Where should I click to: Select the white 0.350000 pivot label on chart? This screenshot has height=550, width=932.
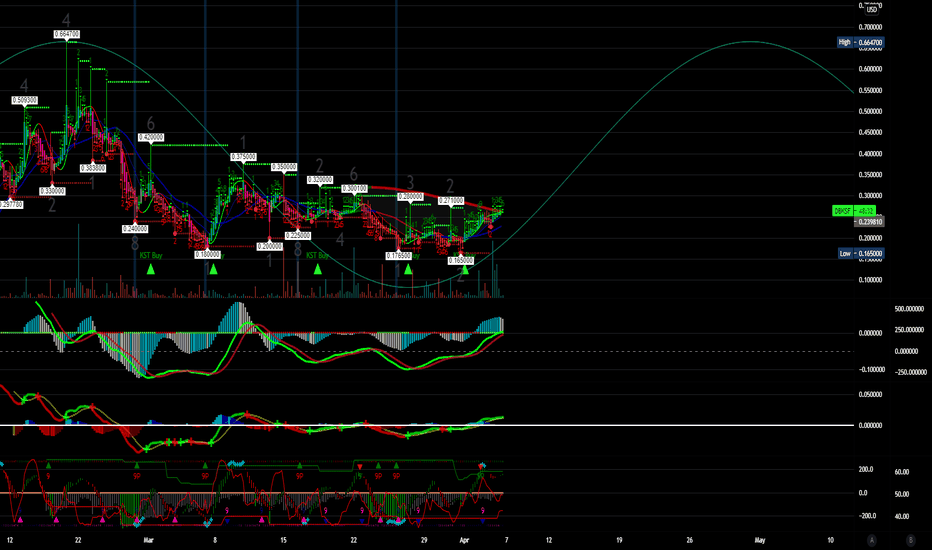284,167
